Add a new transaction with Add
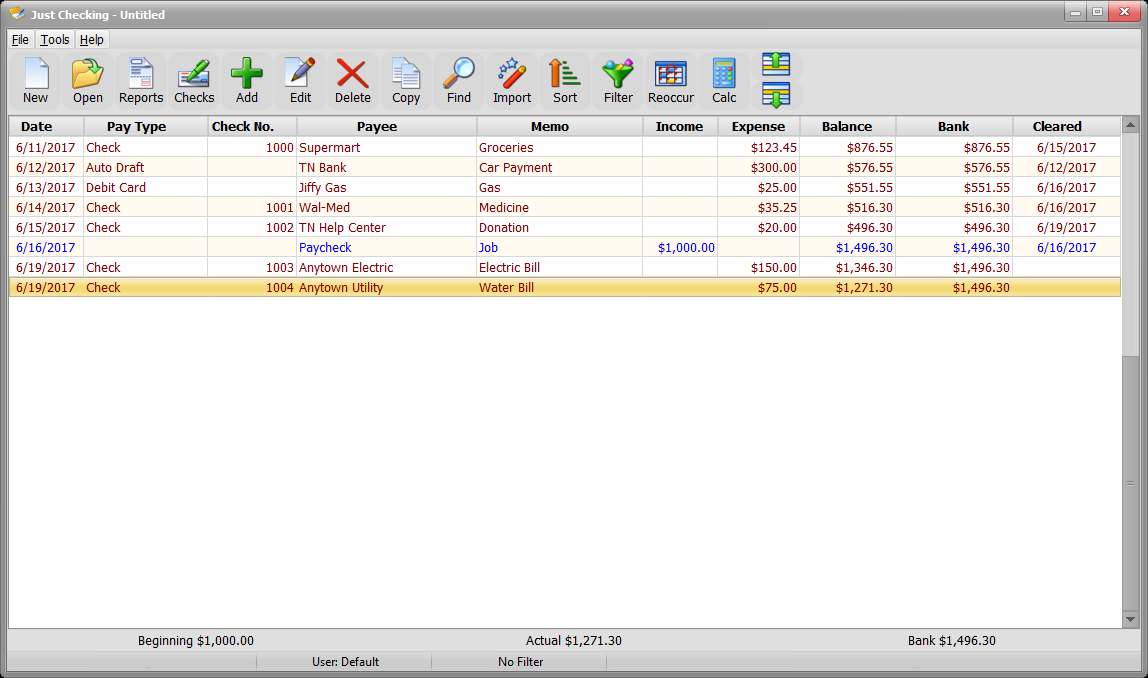1148x678 pixels. tap(247, 80)
